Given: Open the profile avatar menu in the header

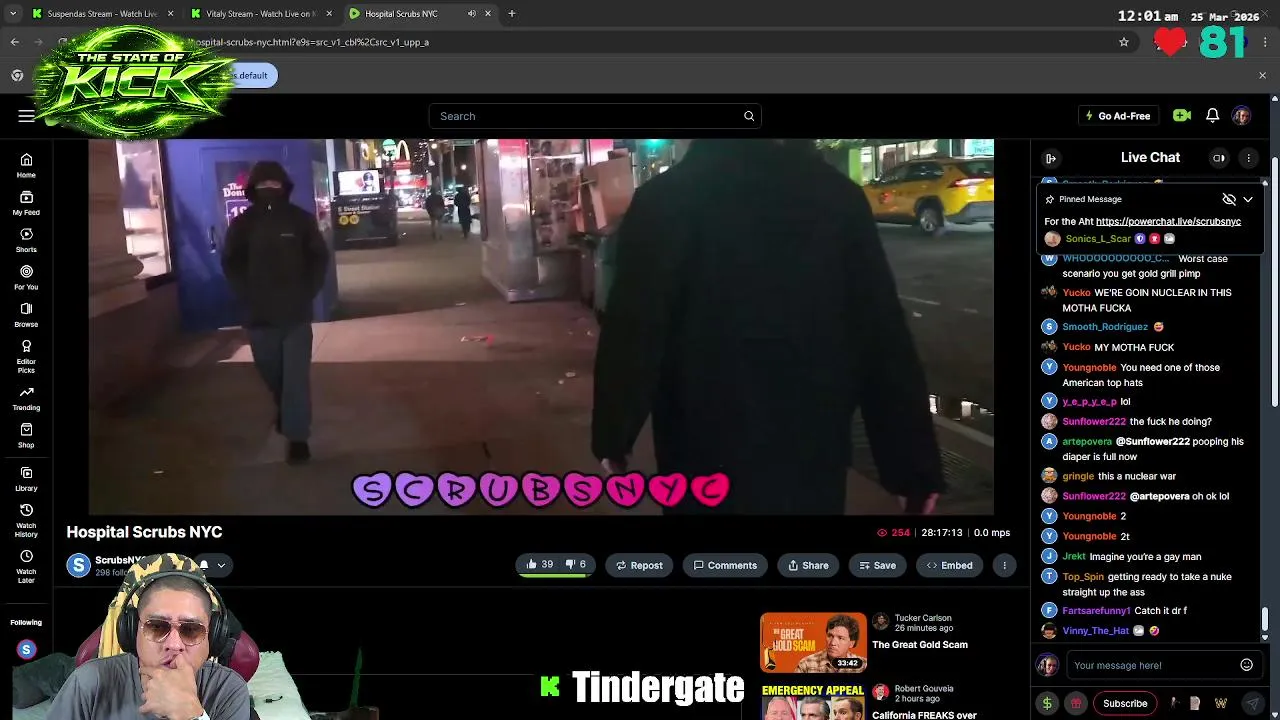Looking at the screenshot, I should 1241,116.
